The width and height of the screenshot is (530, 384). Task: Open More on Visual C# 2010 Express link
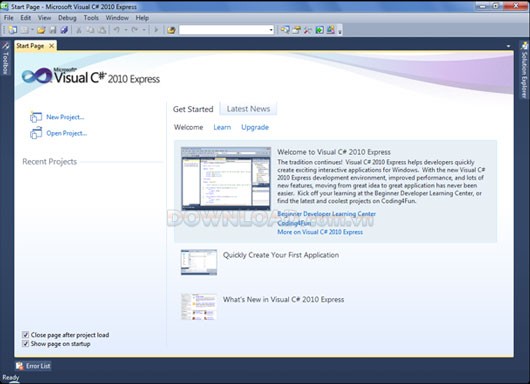click(320, 232)
